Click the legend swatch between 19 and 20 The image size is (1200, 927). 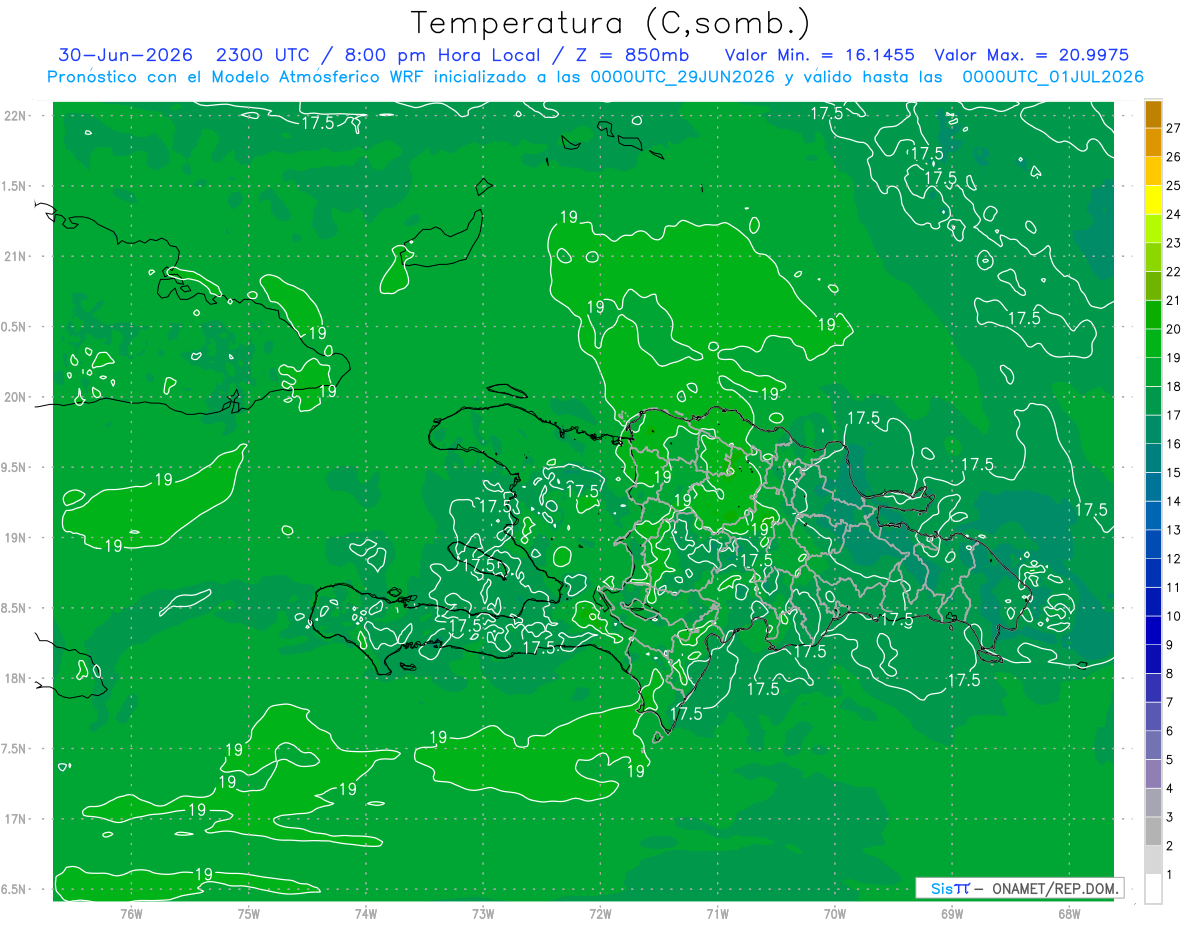(1153, 343)
